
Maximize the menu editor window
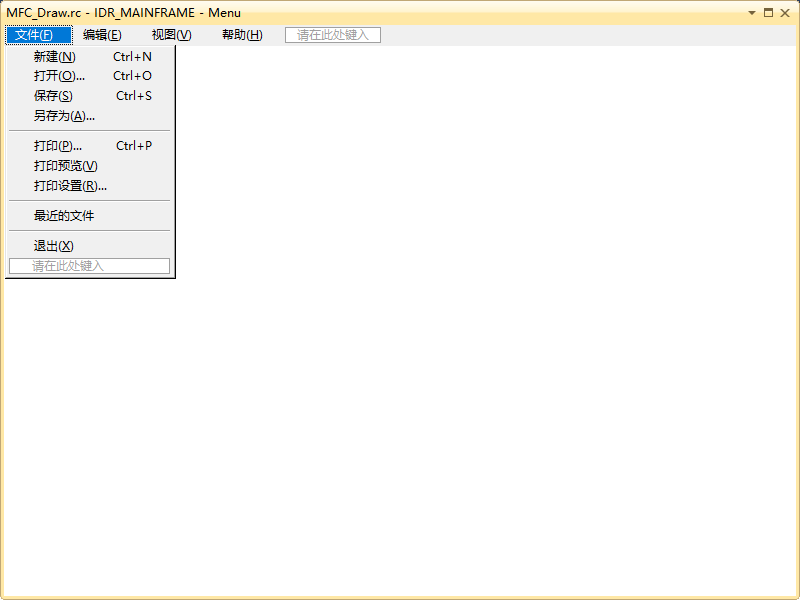point(768,12)
